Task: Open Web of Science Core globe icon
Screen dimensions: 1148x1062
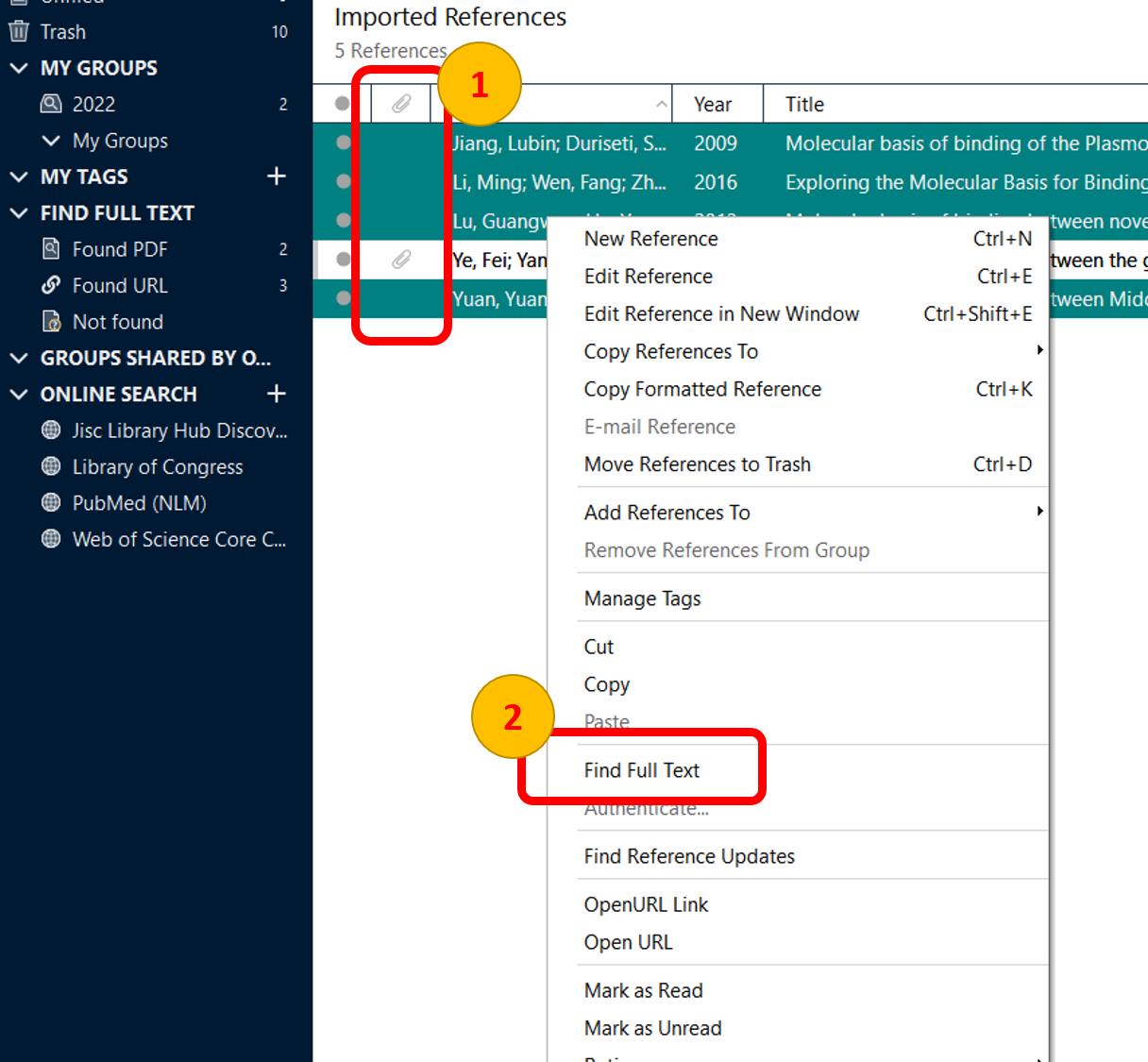Action: [51, 539]
